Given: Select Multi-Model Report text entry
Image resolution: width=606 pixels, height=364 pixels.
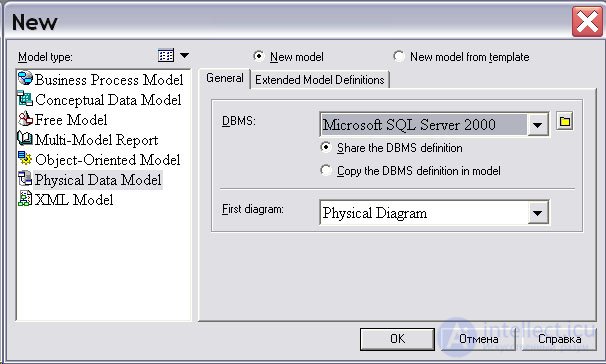Looking at the screenshot, I should coord(97,140).
